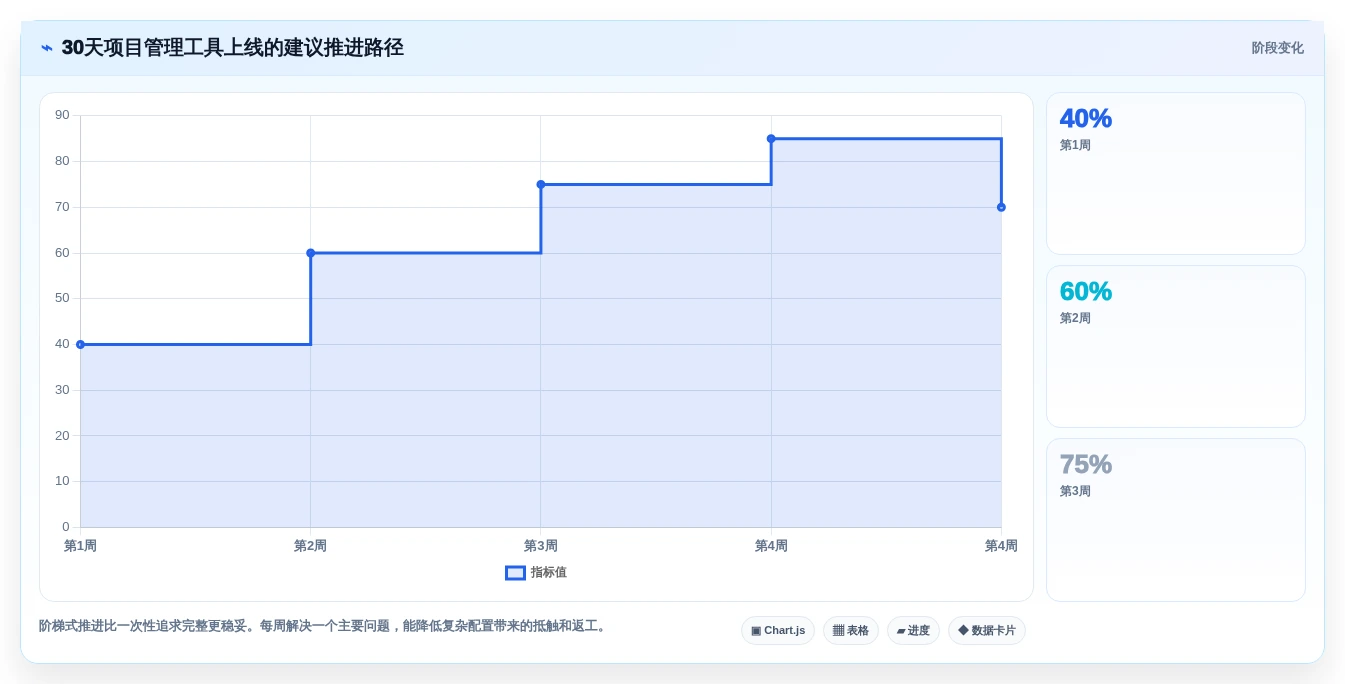The image size is (1345, 684).
Task: Click the 60% value in second card
Action: click(1086, 291)
